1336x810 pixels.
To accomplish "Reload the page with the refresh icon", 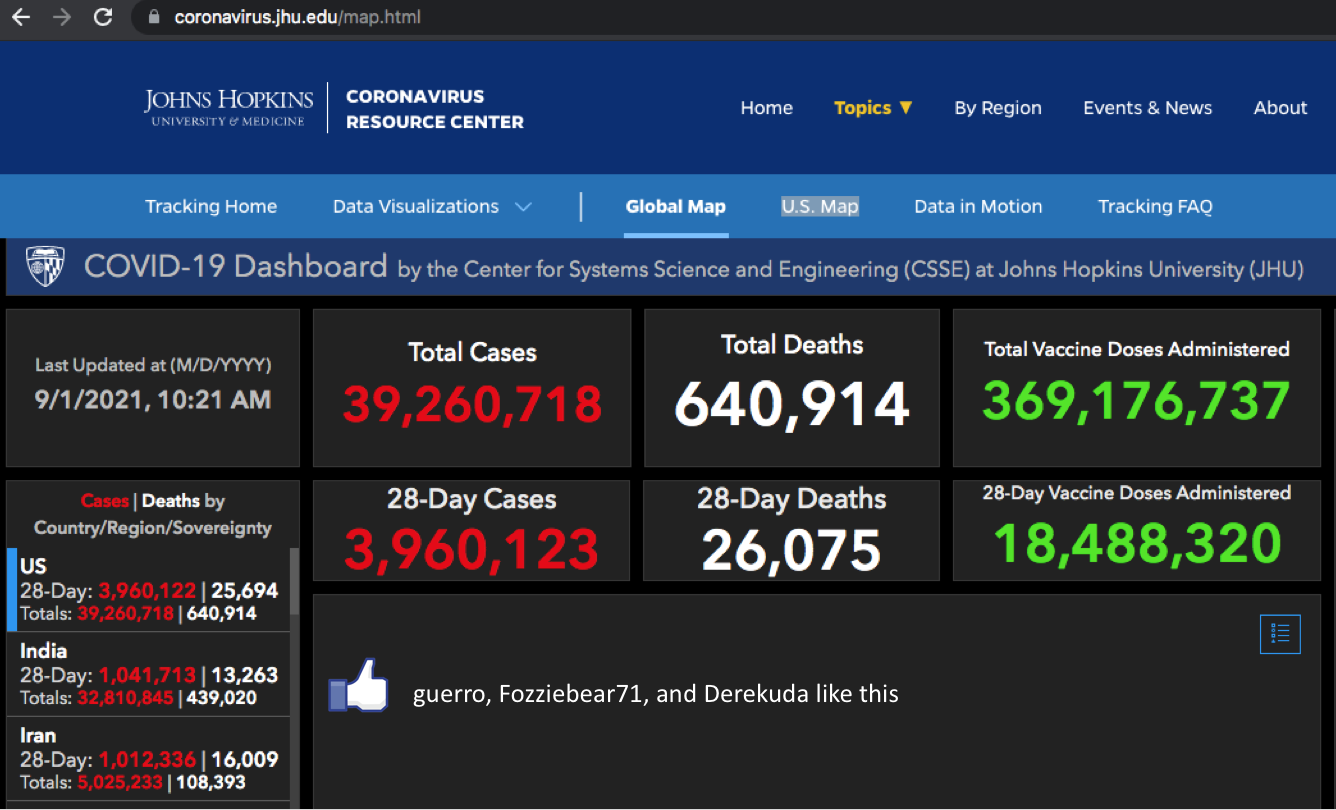I will pos(102,17).
